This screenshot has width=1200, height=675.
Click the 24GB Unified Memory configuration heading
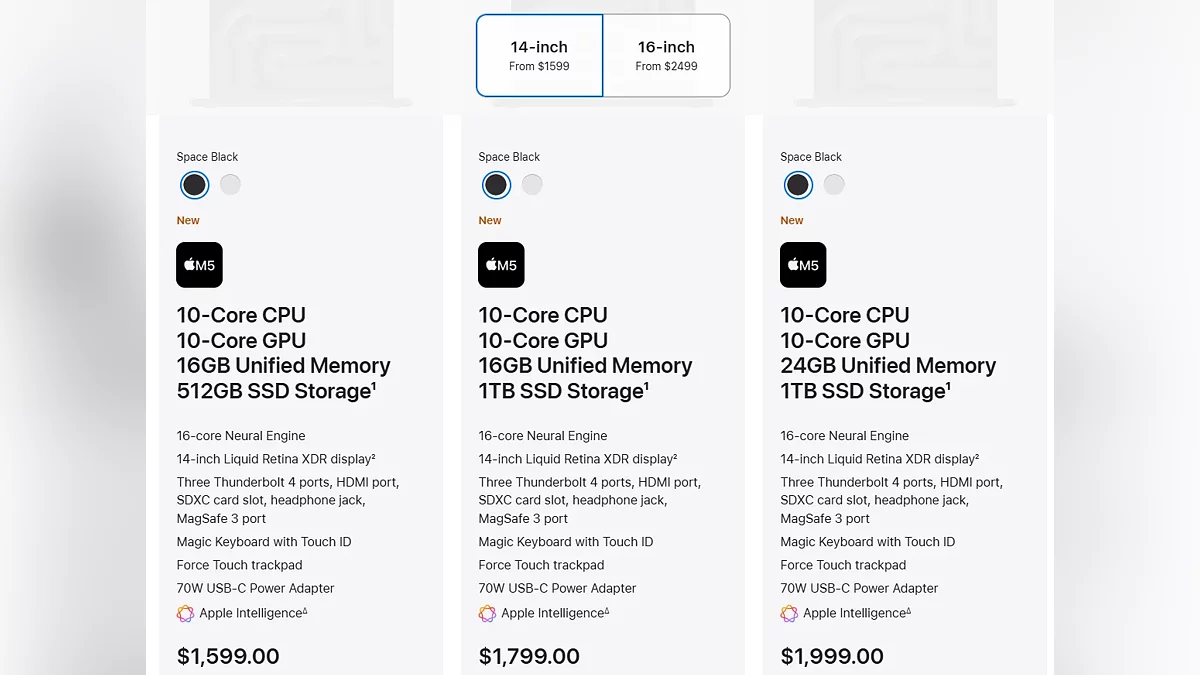(888, 366)
